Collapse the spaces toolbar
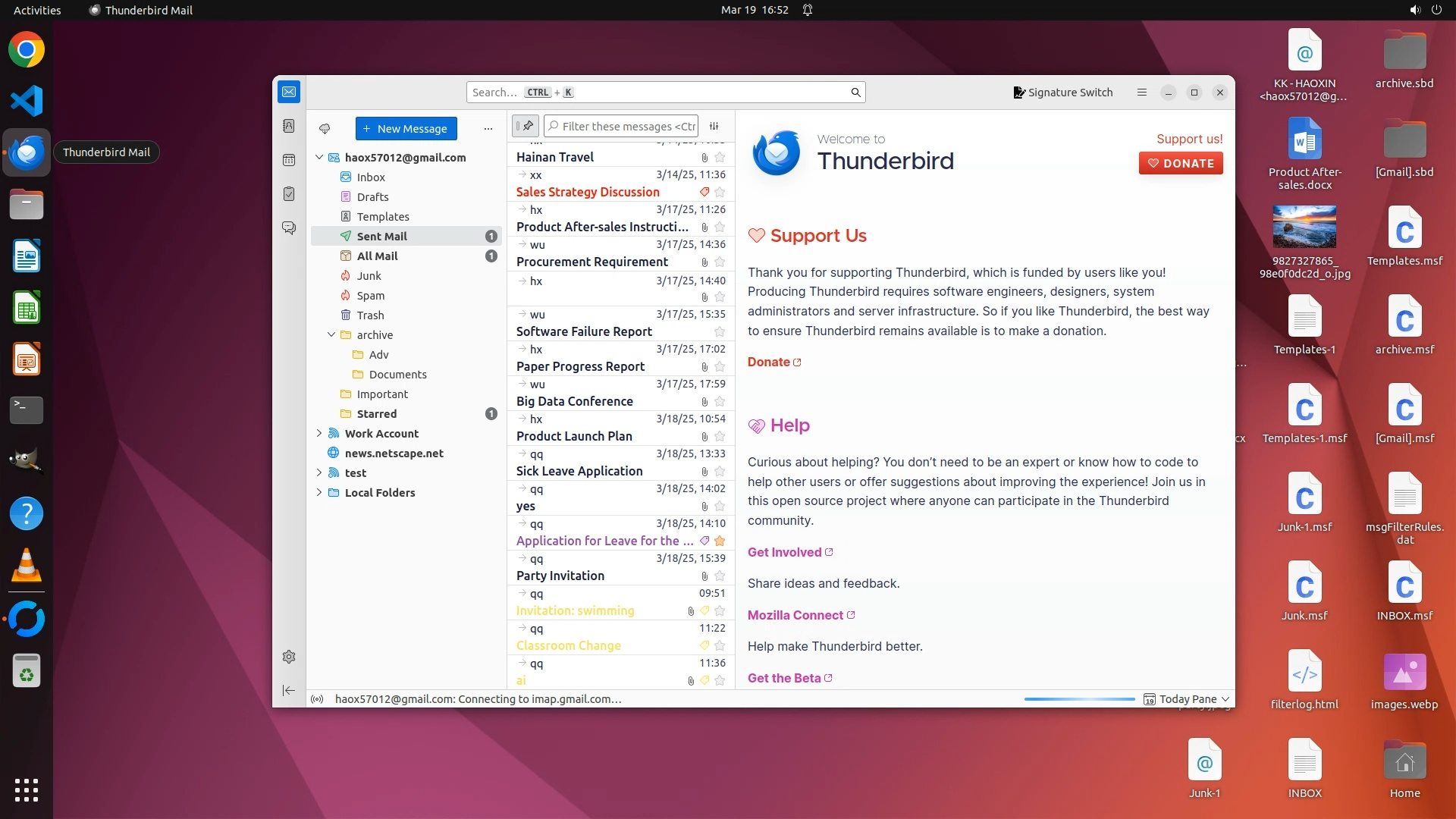Viewport: 1456px width, 819px height. pos(289,690)
